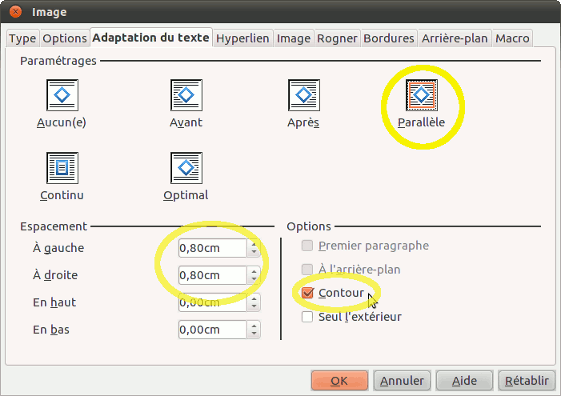Choose the Continu wrap icon
The width and height of the screenshot is (561, 396).
point(62,168)
